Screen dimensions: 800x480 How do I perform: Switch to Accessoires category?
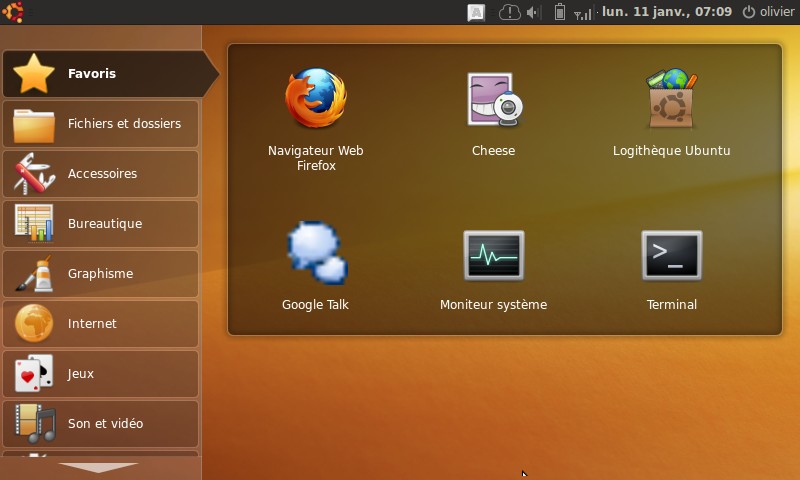click(101, 173)
